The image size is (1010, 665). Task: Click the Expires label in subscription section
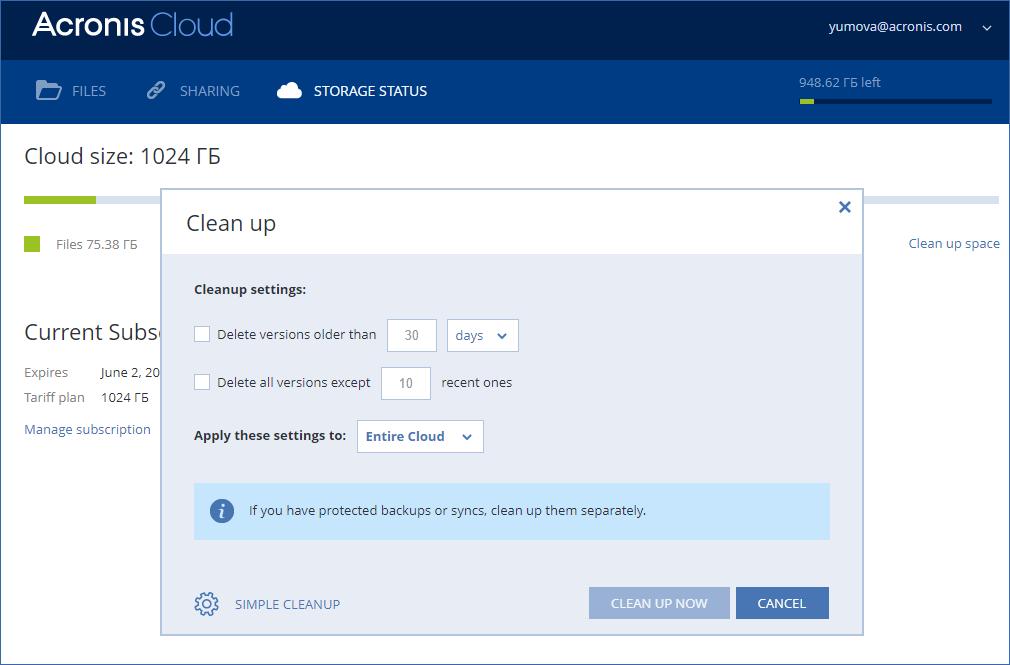click(46, 372)
